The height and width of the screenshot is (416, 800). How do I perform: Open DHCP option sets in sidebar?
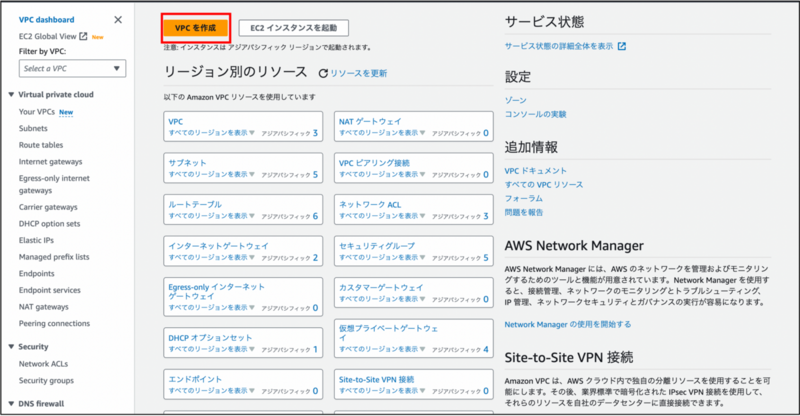point(49,224)
